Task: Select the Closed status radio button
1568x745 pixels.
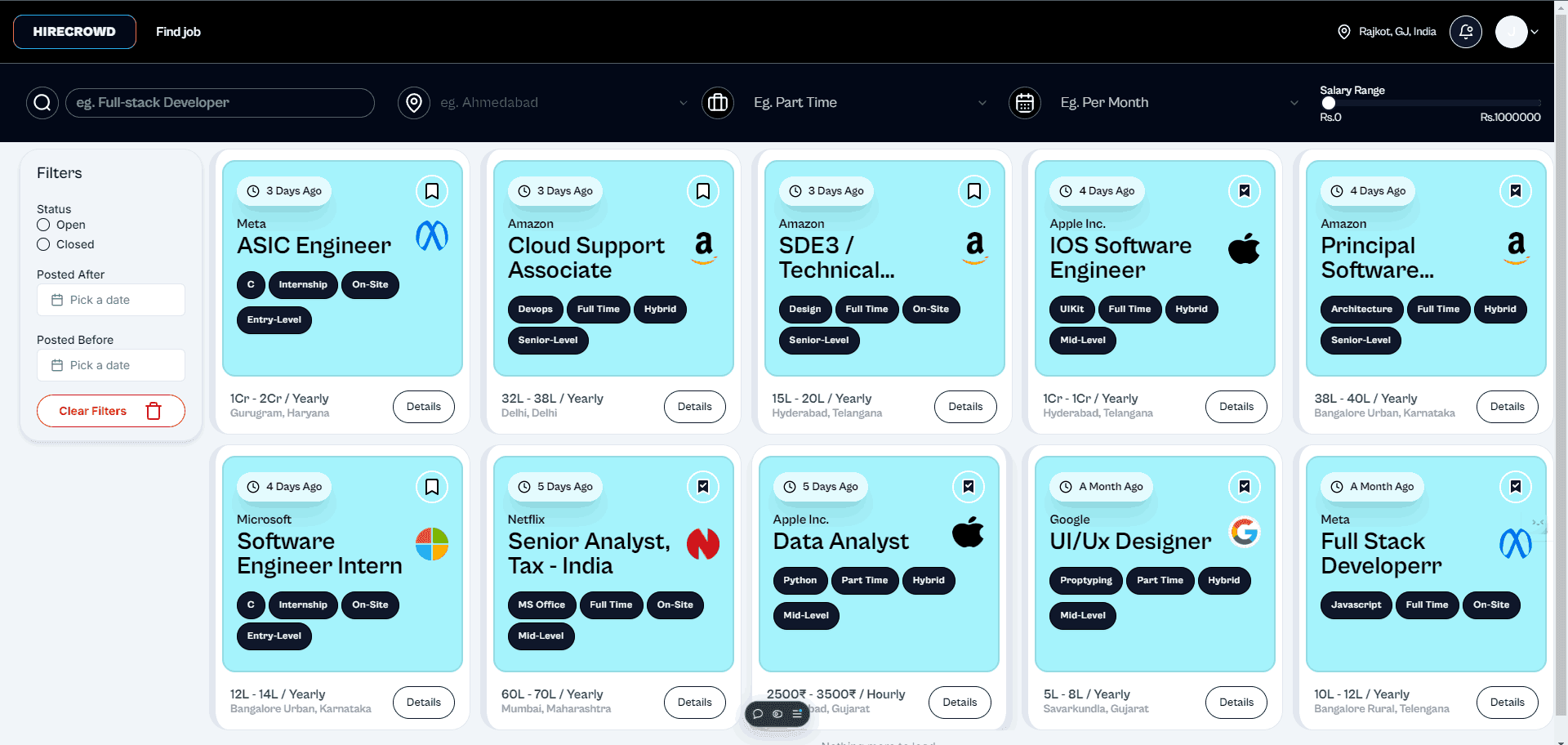Action: click(x=43, y=244)
